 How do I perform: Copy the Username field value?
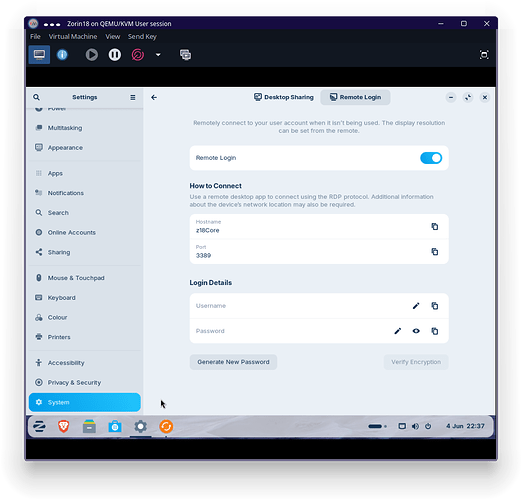pyautogui.click(x=434, y=306)
